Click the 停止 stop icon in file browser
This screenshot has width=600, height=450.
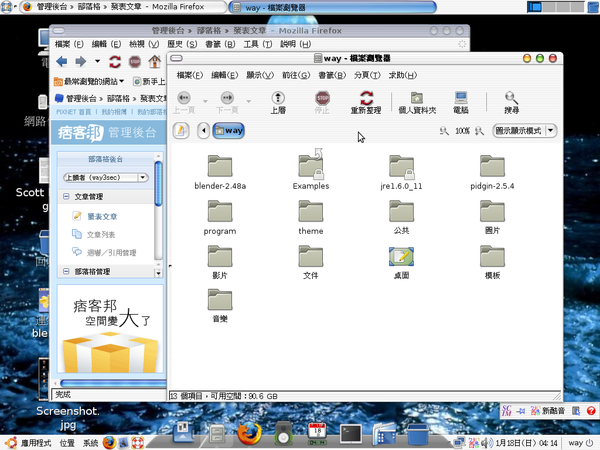click(x=322, y=103)
